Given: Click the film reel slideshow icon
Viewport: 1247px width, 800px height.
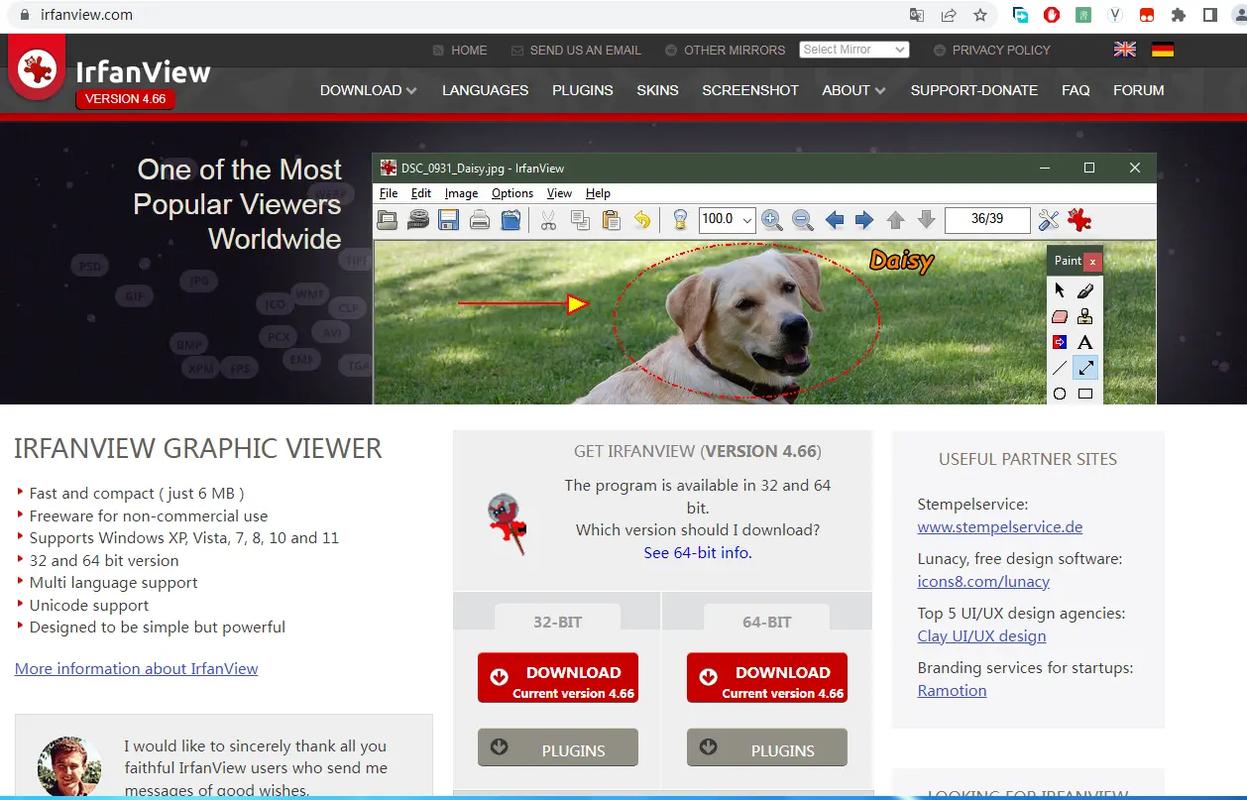Looking at the screenshot, I should (x=418, y=220).
